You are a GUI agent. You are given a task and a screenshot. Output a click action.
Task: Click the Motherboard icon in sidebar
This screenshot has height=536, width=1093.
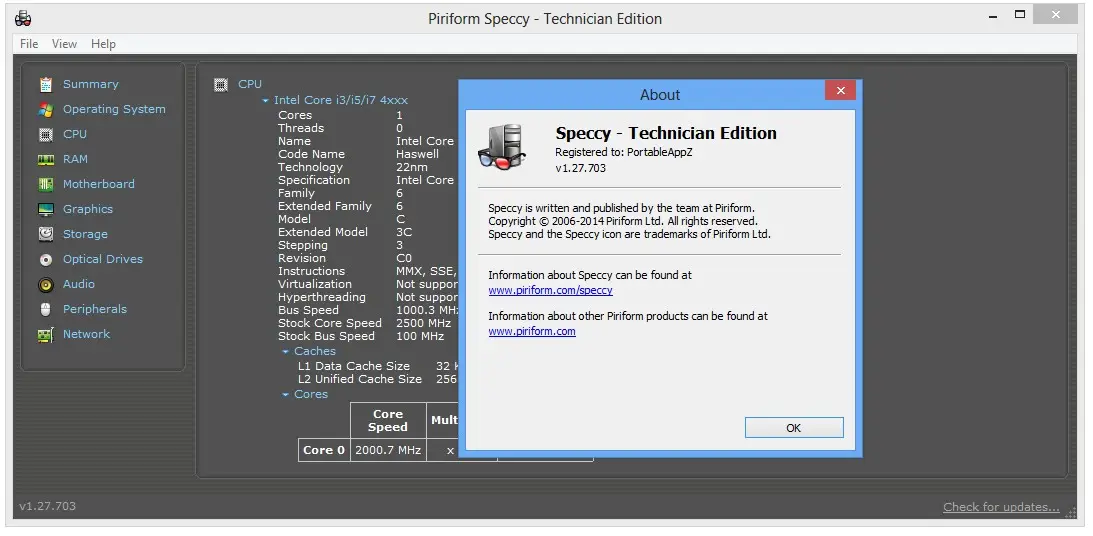tap(46, 184)
